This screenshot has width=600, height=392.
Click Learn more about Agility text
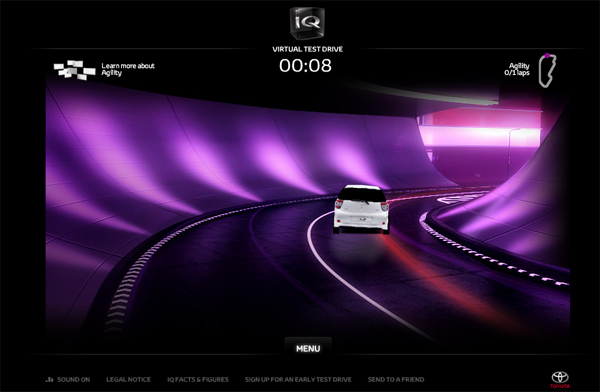128,69
